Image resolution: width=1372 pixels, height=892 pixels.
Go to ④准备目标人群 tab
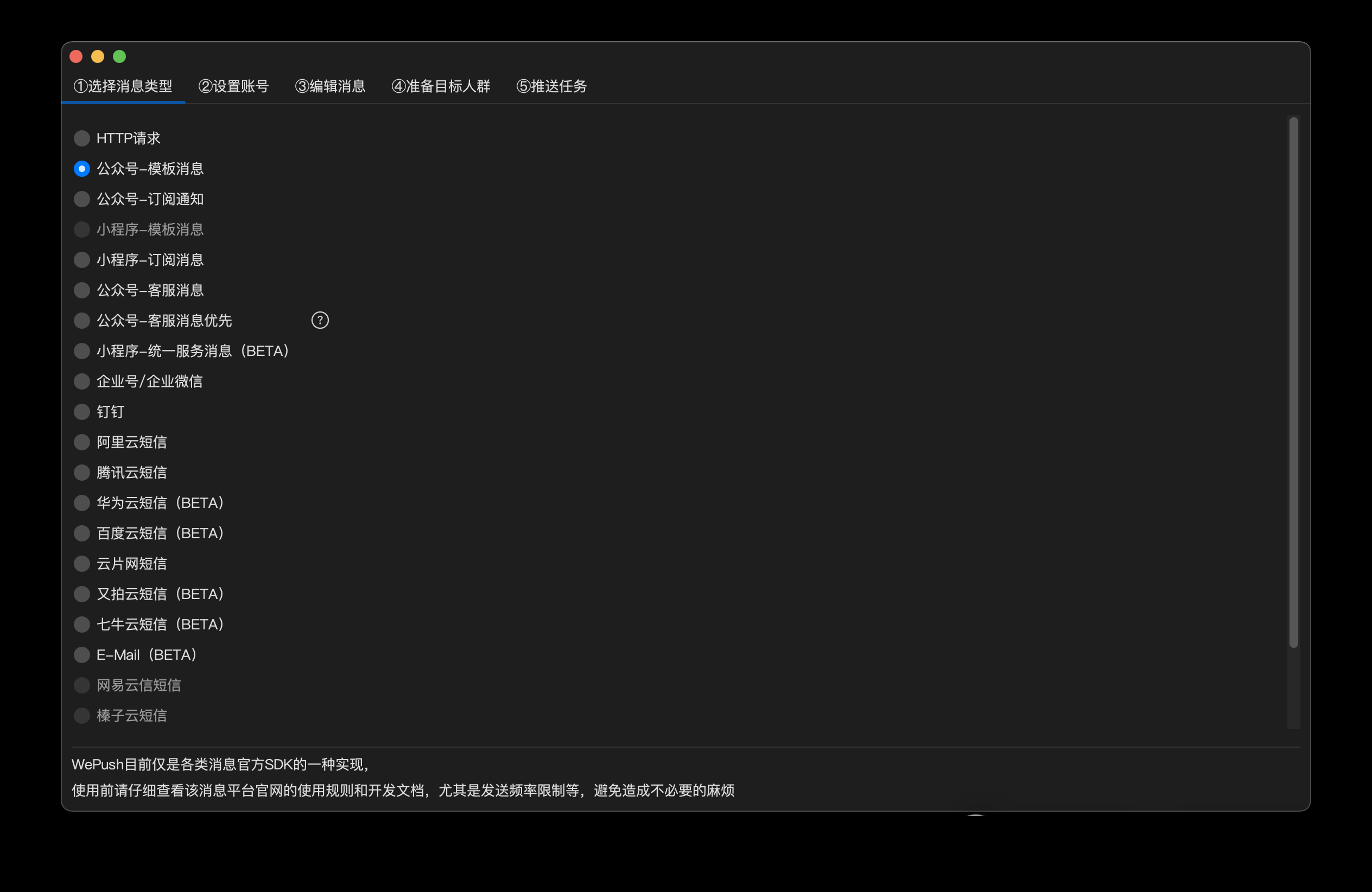pyautogui.click(x=441, y=86)
